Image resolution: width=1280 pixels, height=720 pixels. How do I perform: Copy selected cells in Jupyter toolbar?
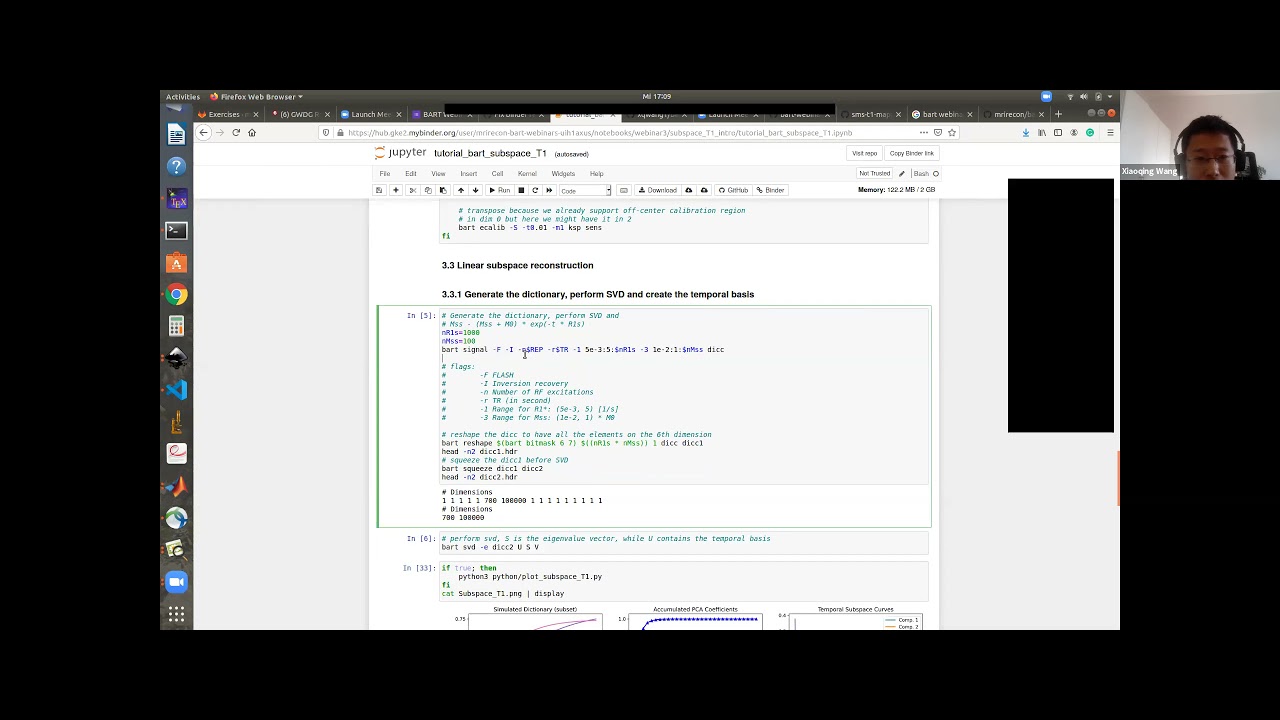click(428, 190)
